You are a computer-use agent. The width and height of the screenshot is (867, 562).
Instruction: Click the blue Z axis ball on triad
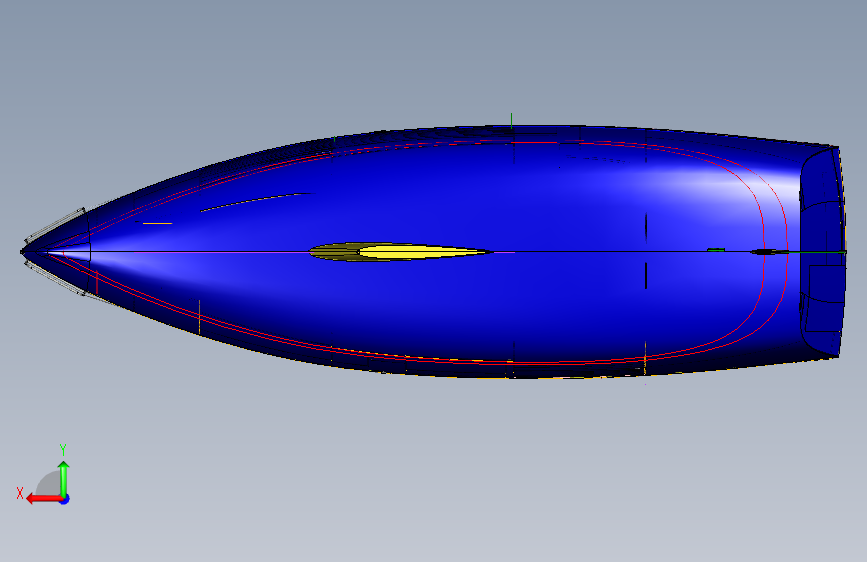click(65, 499)
